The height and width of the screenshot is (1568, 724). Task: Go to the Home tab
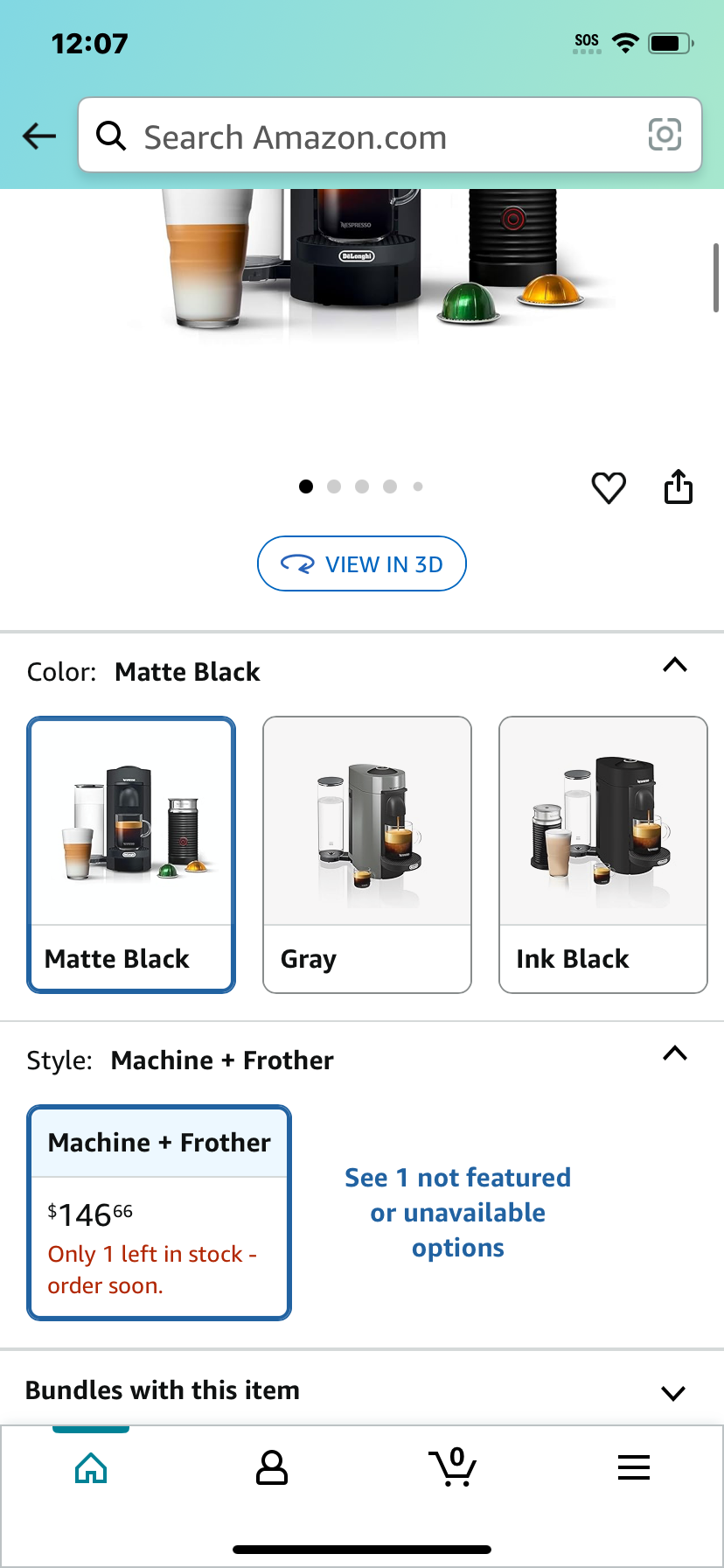(x=91, y=1467)
